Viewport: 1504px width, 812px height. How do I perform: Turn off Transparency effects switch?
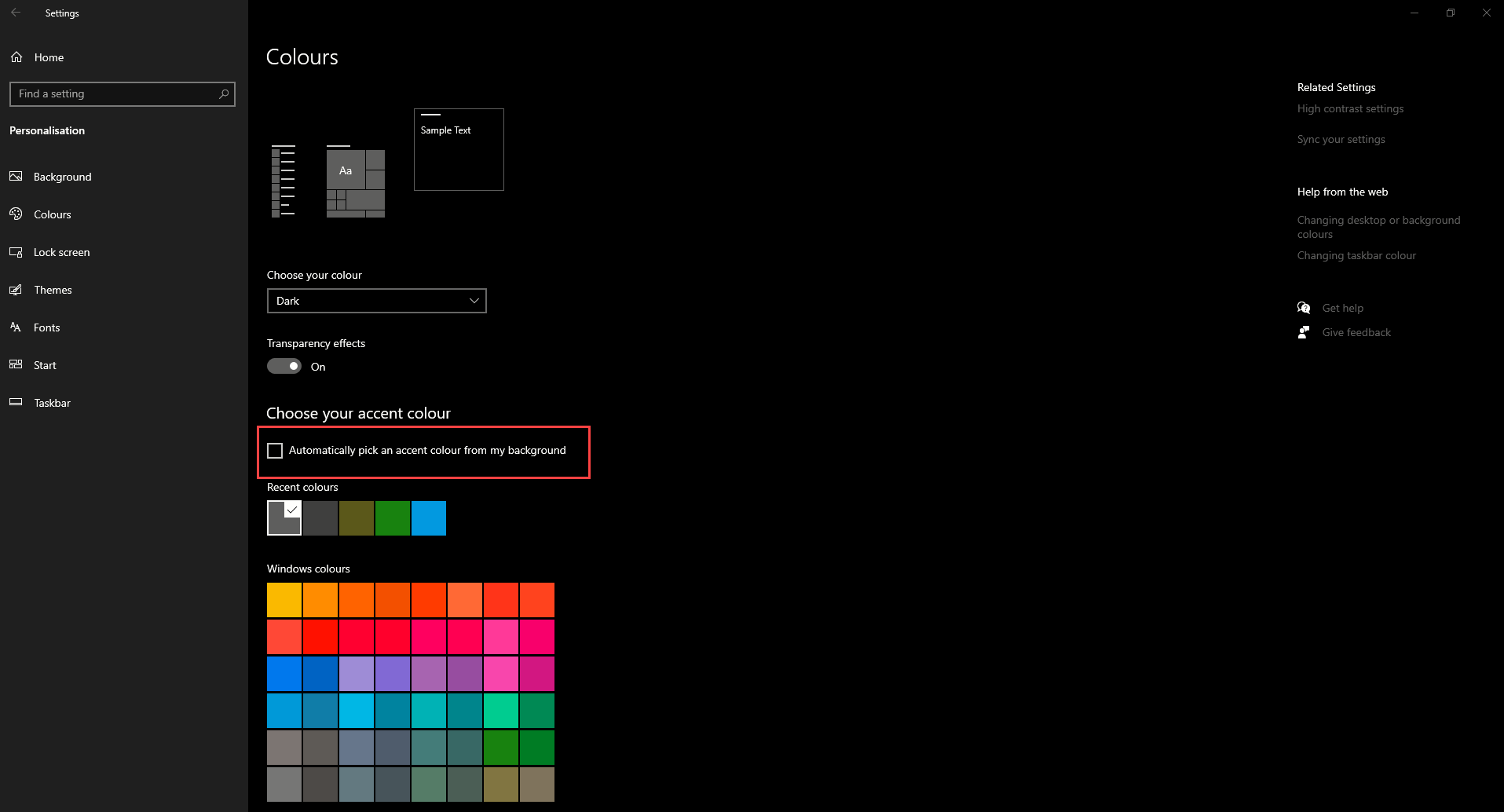tap(284, 367)
